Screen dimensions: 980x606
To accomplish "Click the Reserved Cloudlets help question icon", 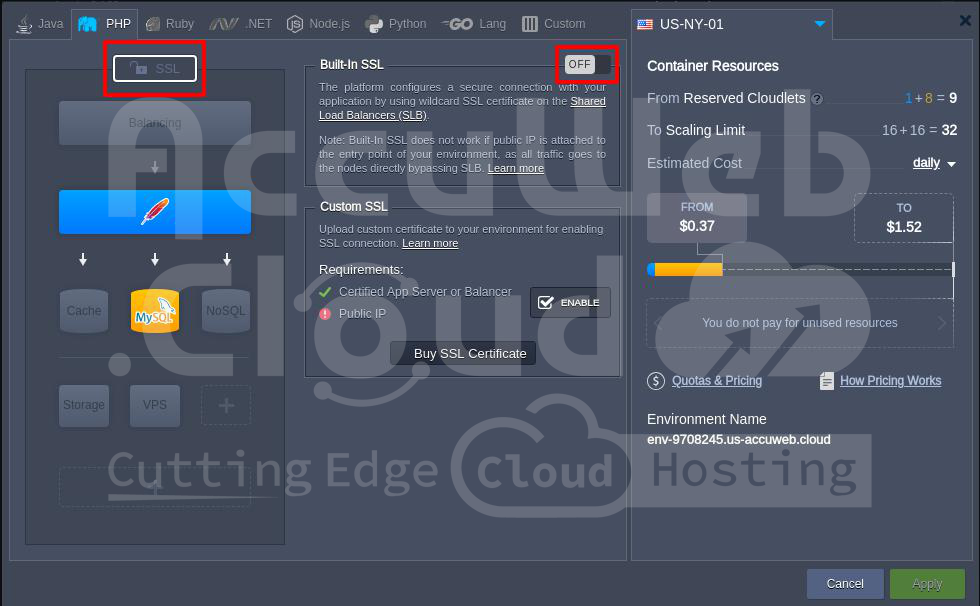I will coord(817,99).
